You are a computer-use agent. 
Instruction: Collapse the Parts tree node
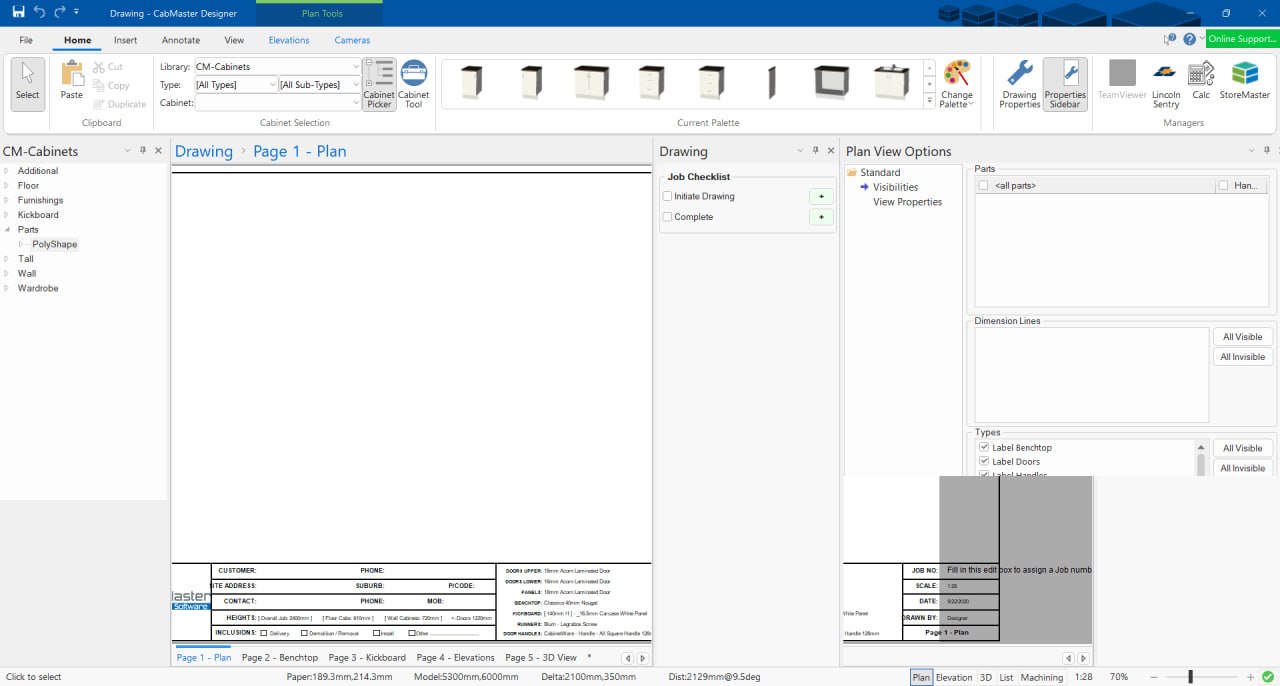(7, 229)
